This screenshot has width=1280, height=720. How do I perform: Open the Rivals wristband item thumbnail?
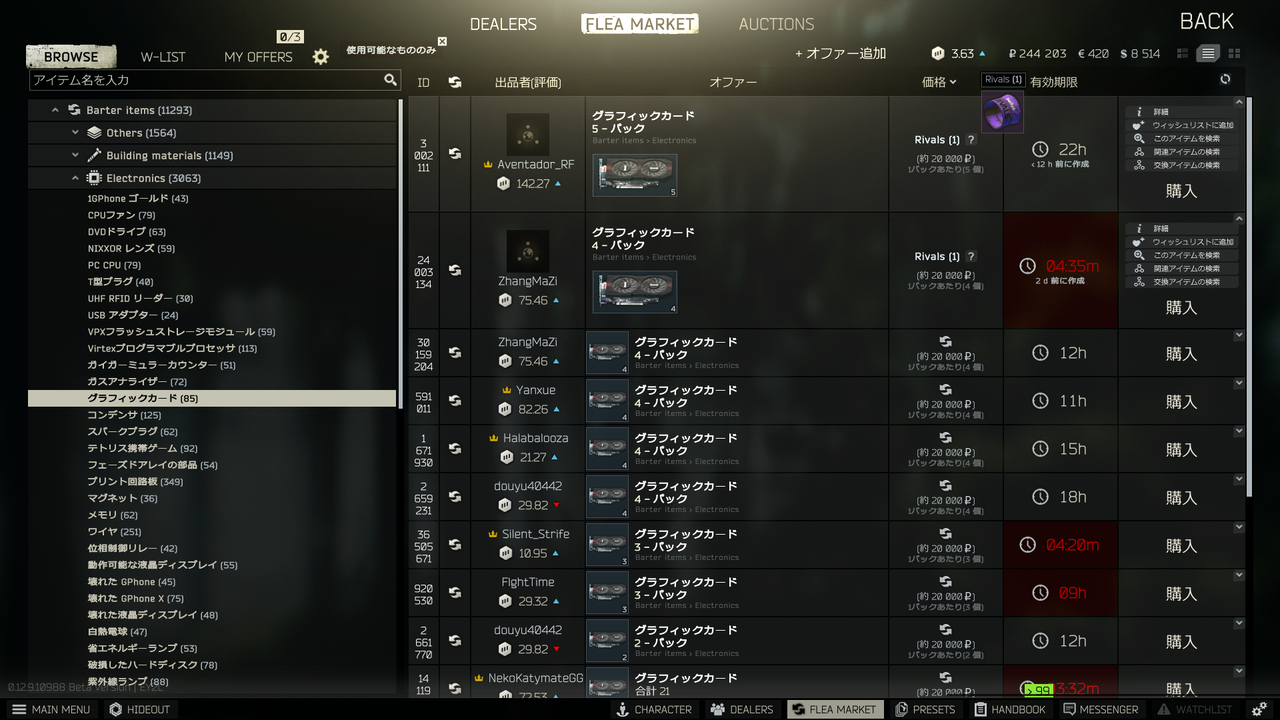coord(1002,111)
